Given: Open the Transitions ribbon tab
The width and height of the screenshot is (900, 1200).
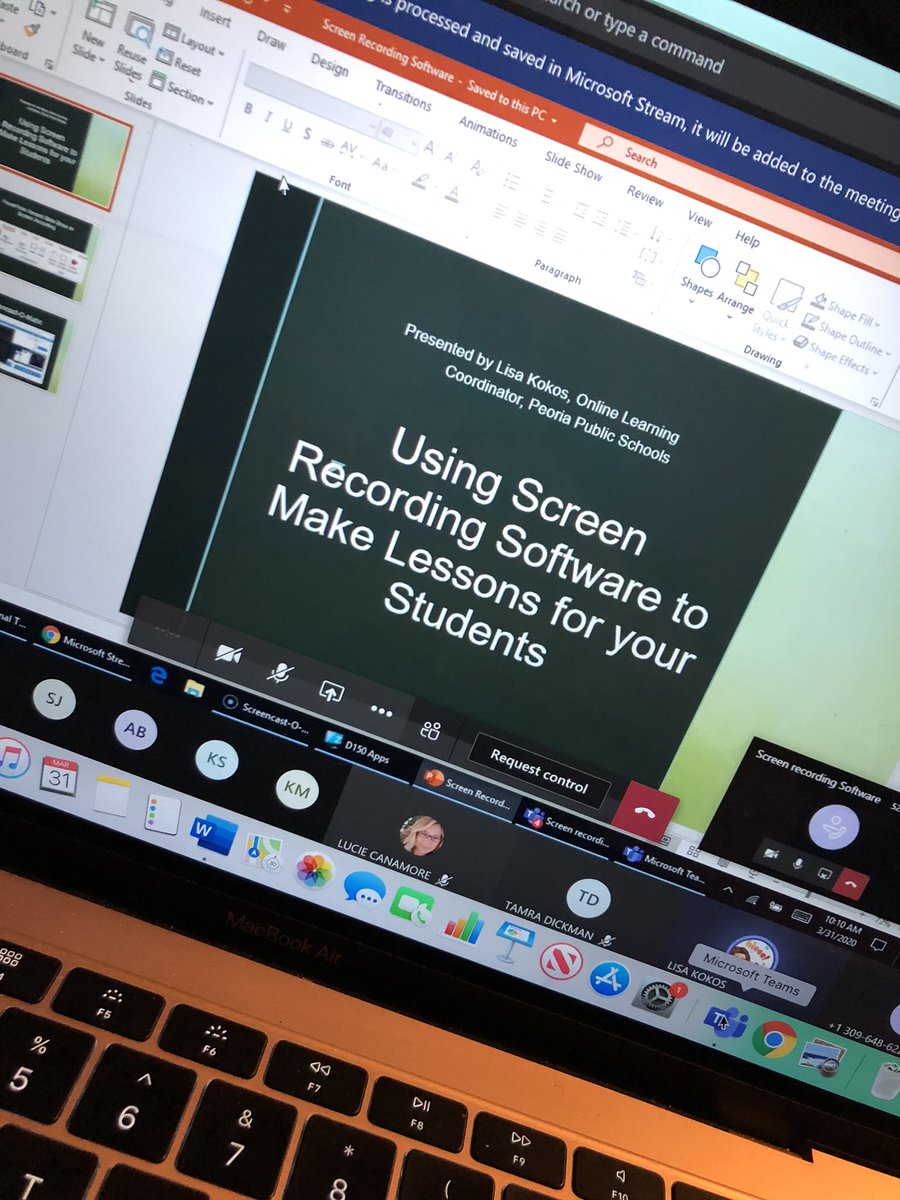Looking at the screenshot, I should (402, 95).
